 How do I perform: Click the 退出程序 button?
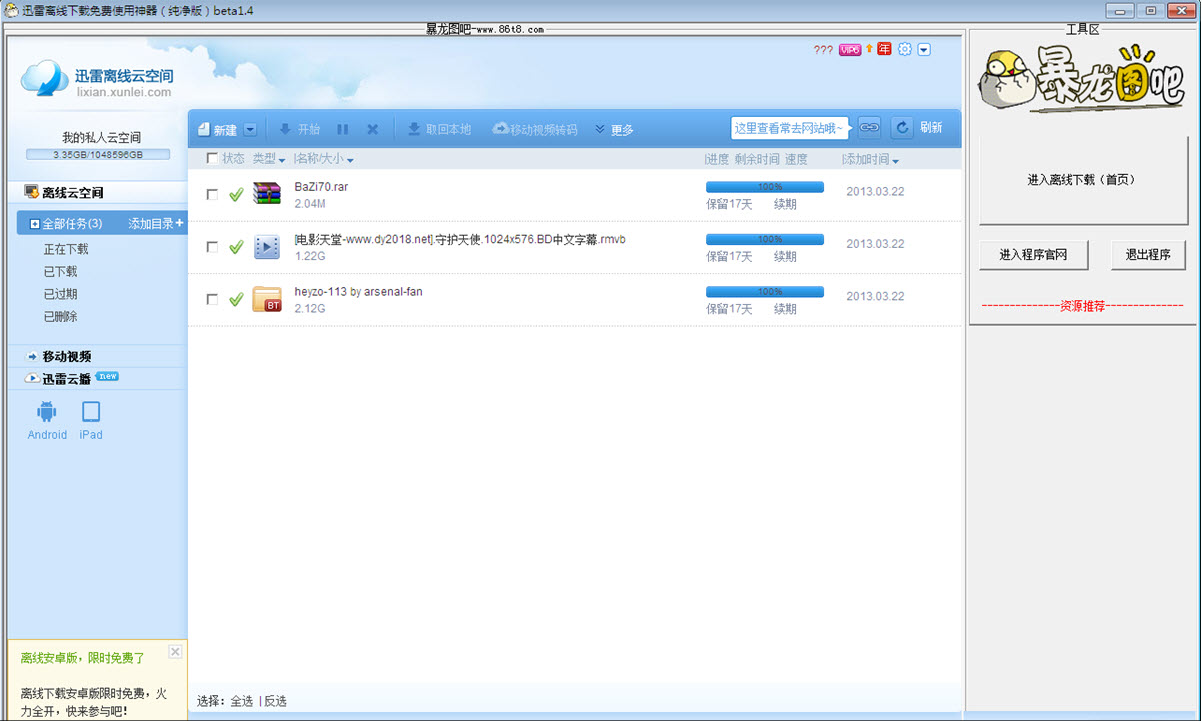1148,255
